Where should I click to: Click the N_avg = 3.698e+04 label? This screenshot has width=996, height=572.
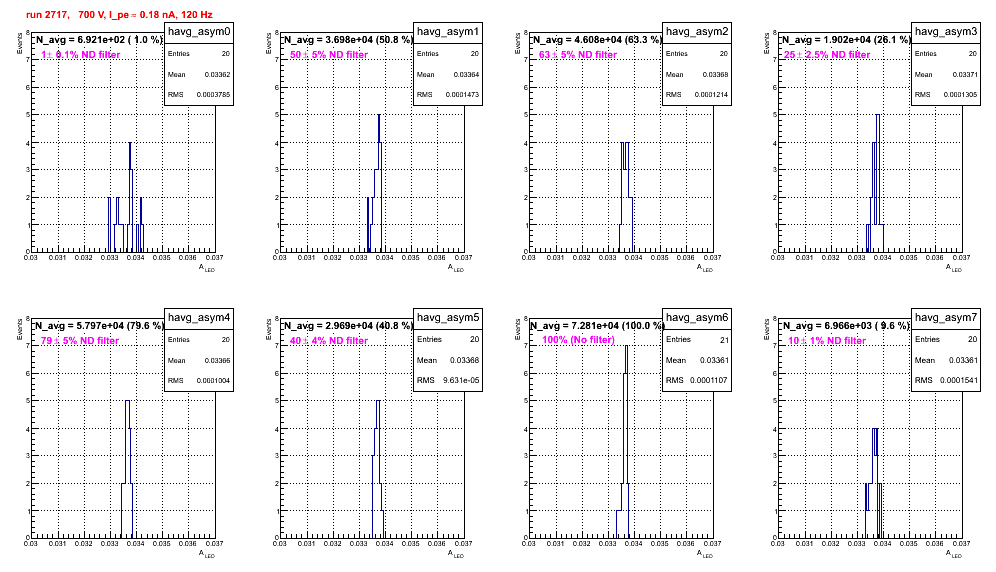point(348,40)
